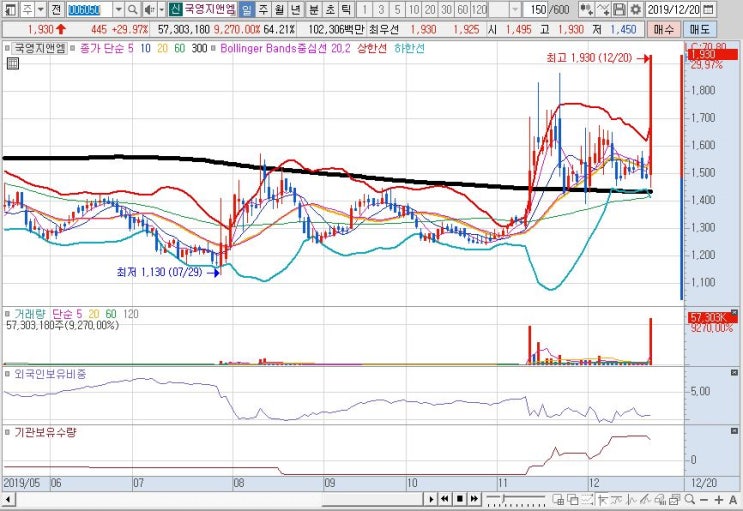Click the zoom in plus icon
Viewport: 743px width, 511px height.
[719, 499]
